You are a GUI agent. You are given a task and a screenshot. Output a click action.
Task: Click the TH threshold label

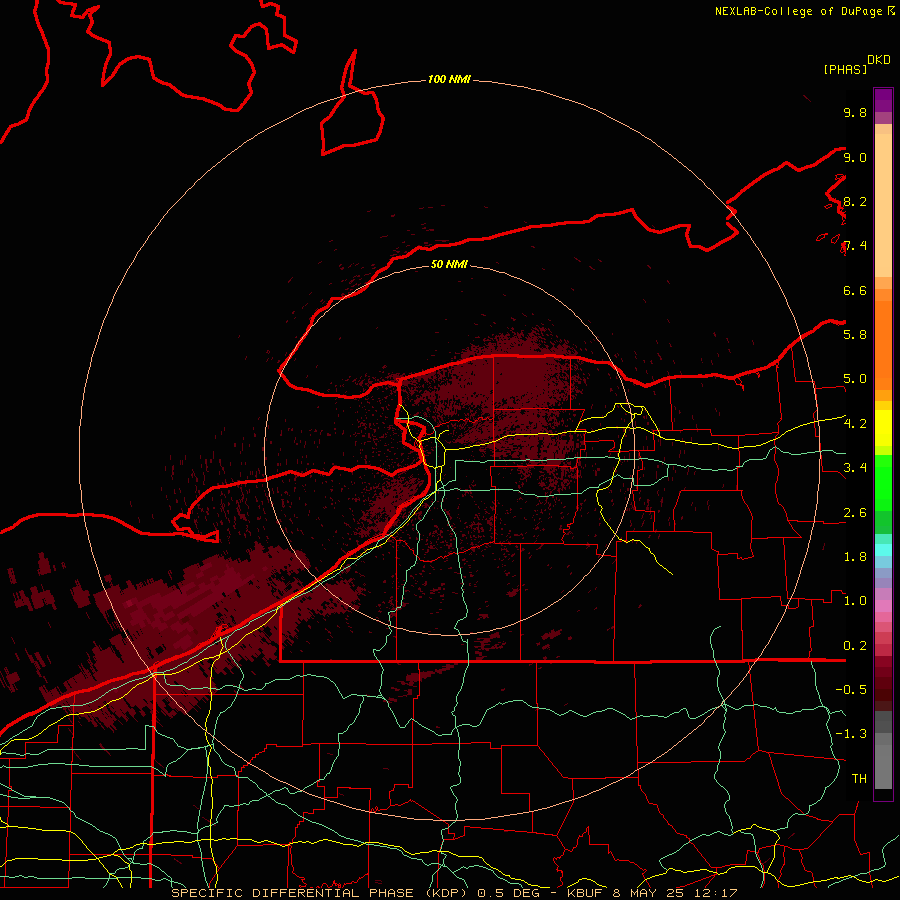click(859, 779)
